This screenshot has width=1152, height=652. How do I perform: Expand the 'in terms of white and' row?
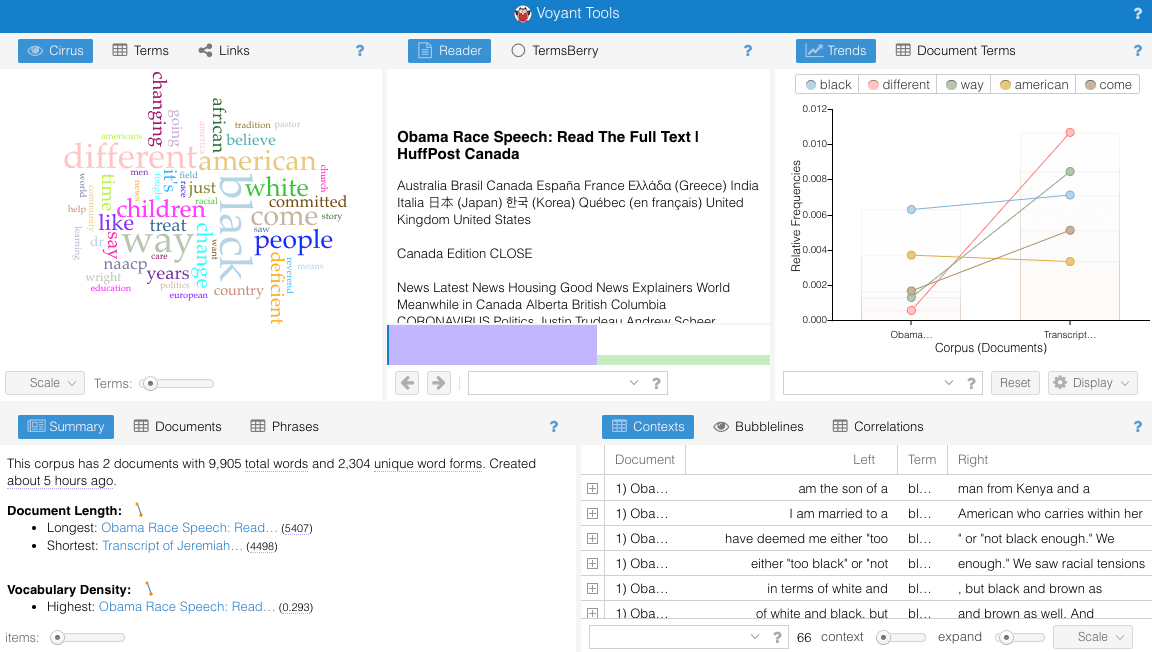592,589
